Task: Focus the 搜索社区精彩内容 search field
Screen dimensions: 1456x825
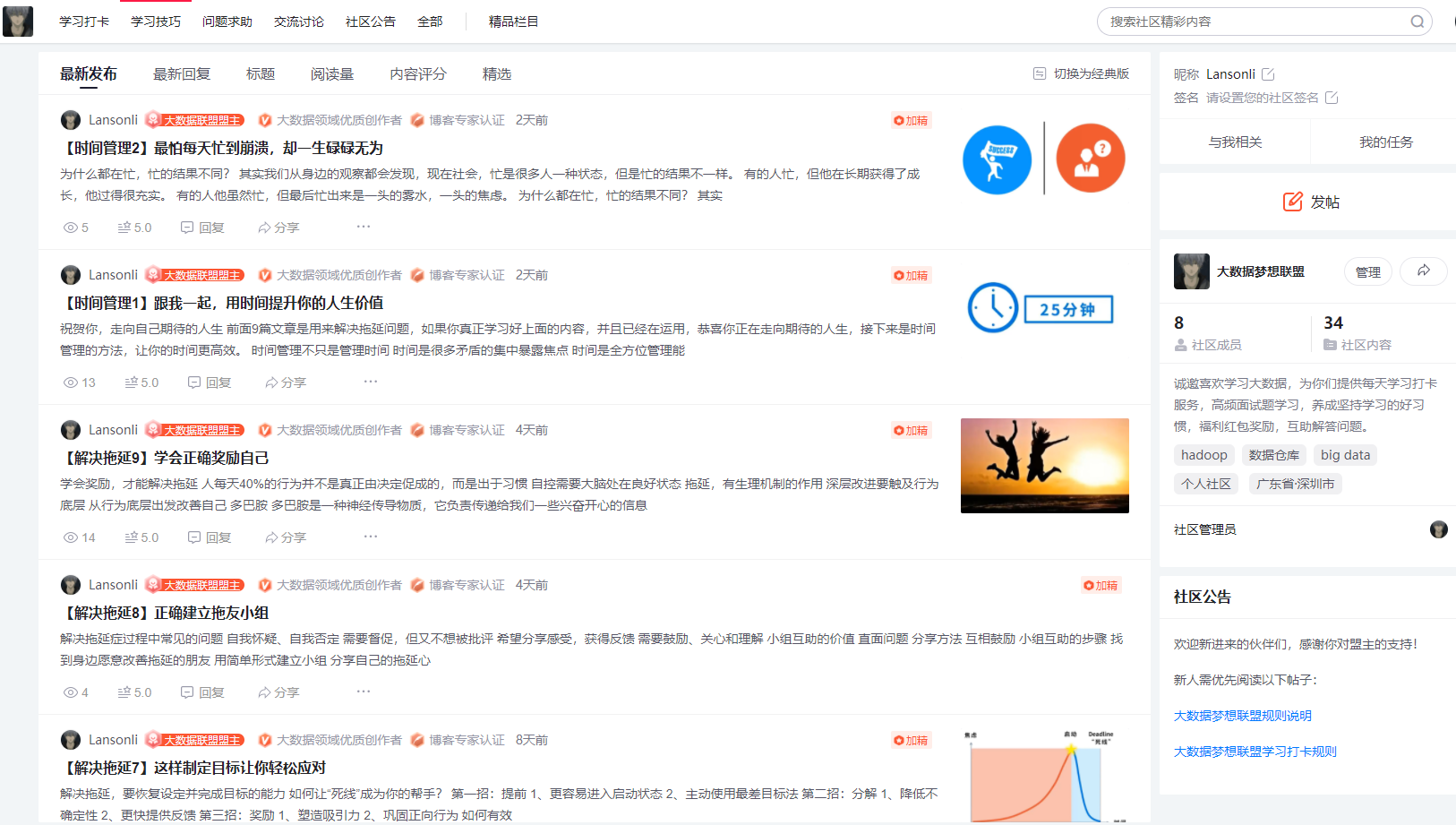Action: (1263, 21)
